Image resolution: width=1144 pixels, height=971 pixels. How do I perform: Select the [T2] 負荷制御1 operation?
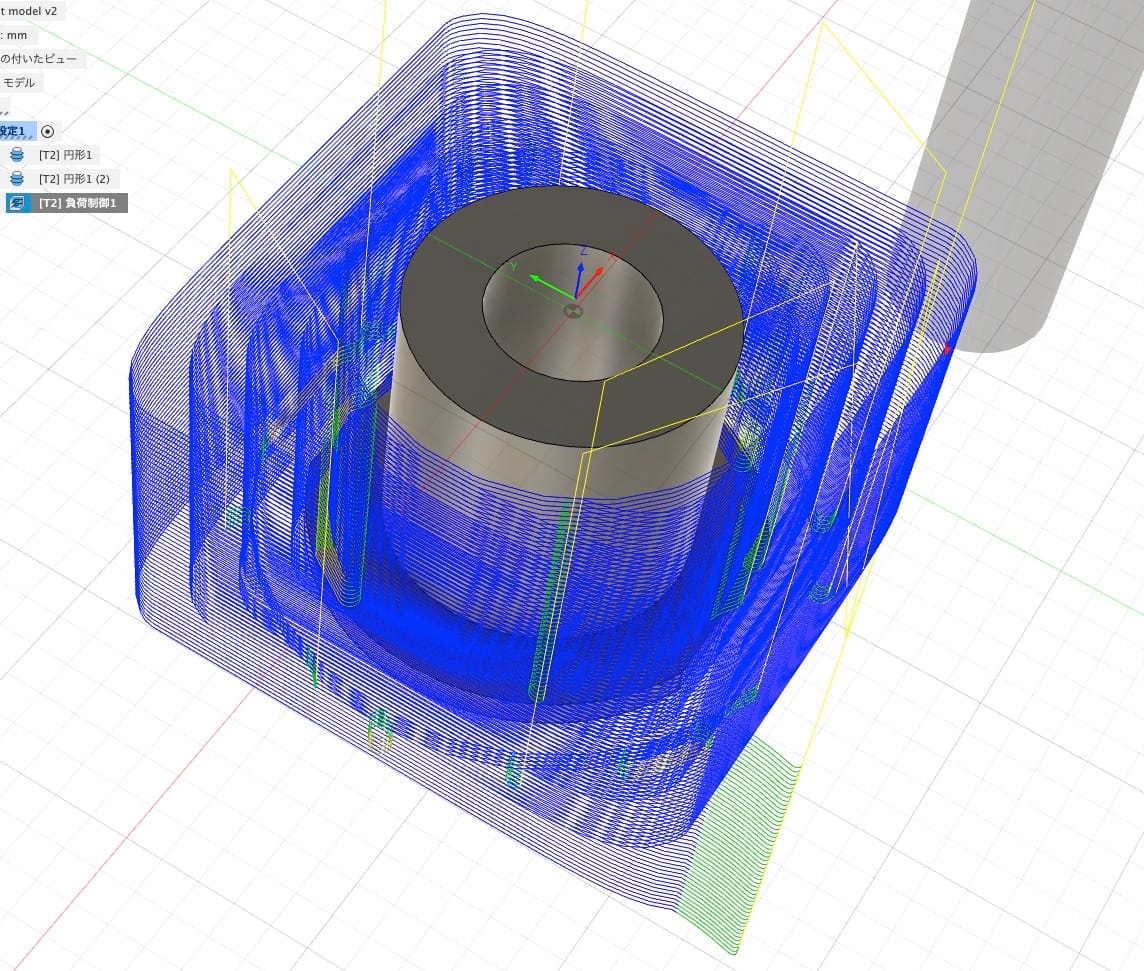point(78,203)
